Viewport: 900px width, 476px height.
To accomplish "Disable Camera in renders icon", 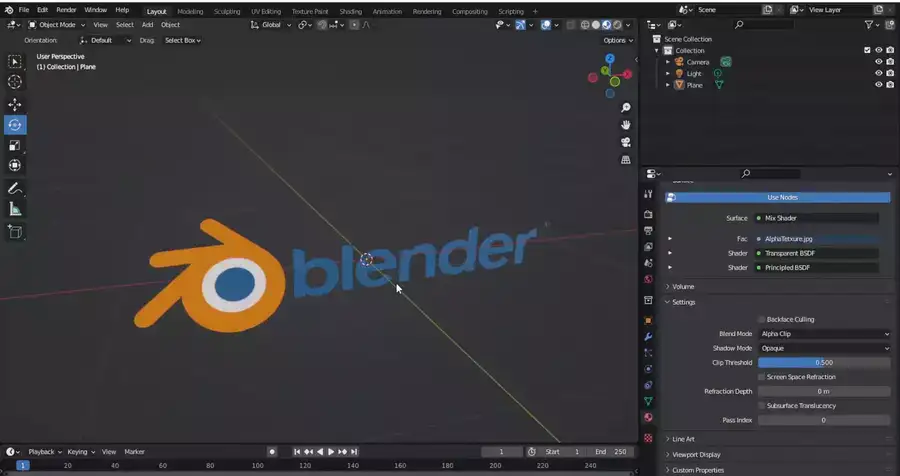I will tap(890, 62).
